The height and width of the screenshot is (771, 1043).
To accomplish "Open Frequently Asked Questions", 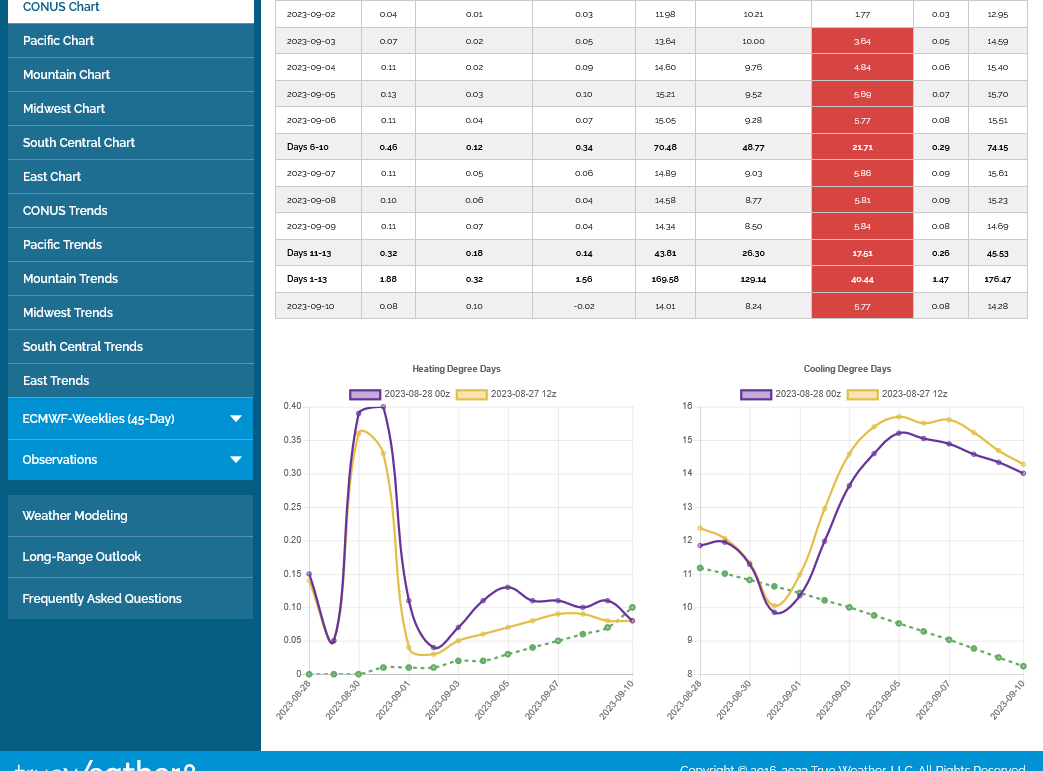I will 130,599.
